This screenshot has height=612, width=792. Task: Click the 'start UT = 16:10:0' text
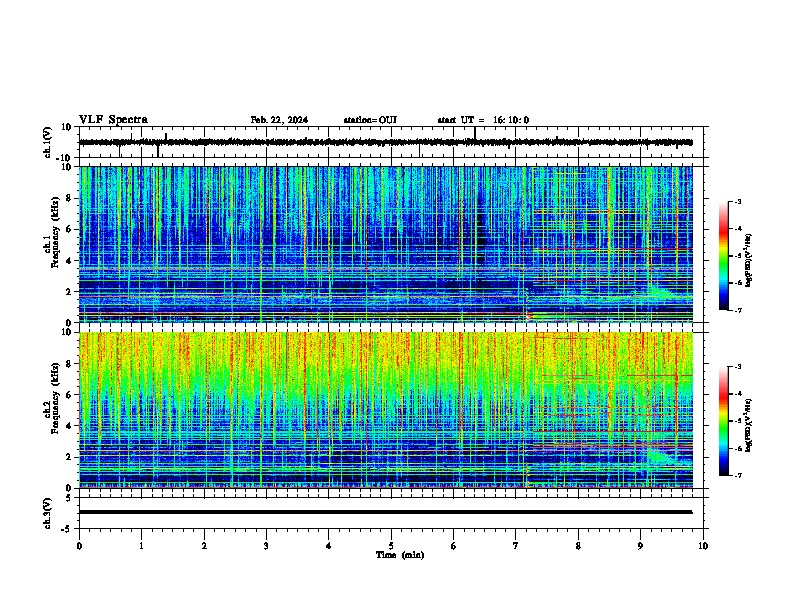[483, 120]
